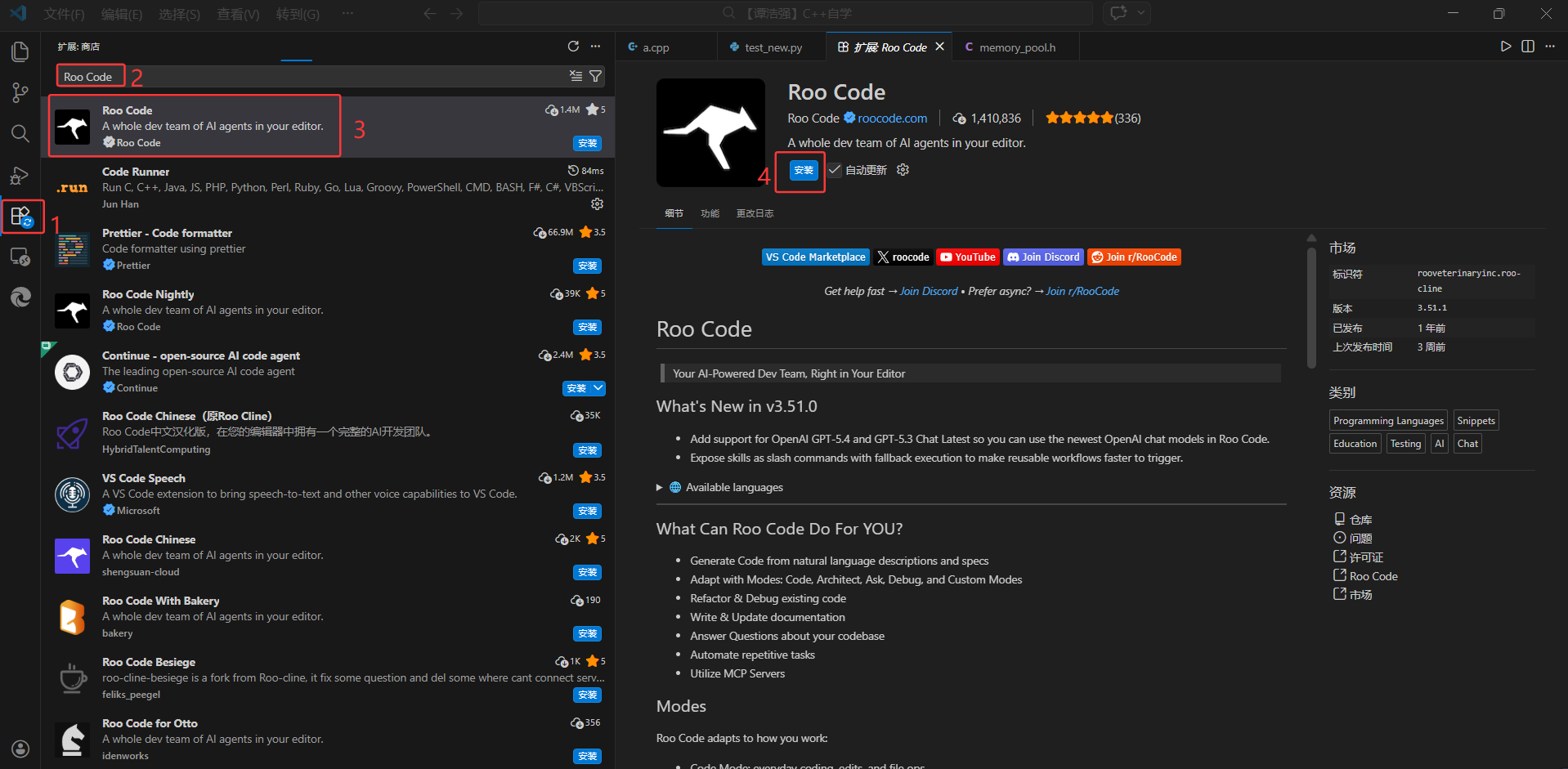Open the Join r/RooCode badge
The height and width of the screenshot is (769, 1568).
(x=1134, y=257)
